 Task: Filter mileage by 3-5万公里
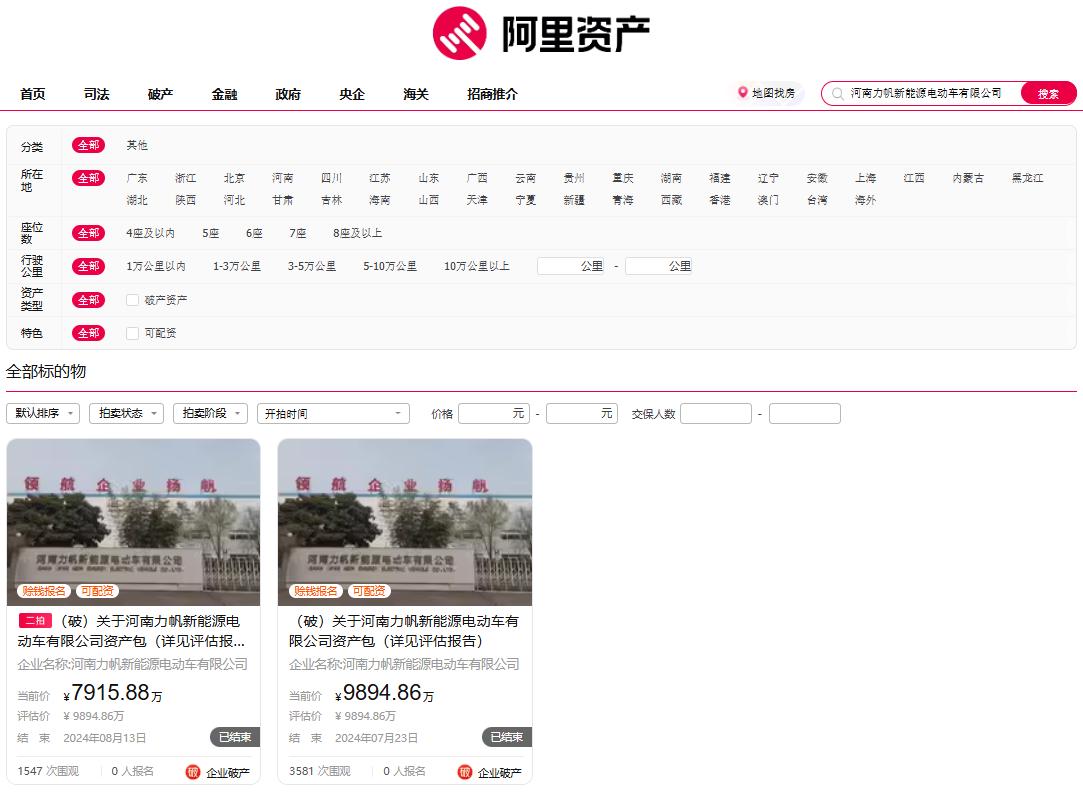[x=312, y=266]
